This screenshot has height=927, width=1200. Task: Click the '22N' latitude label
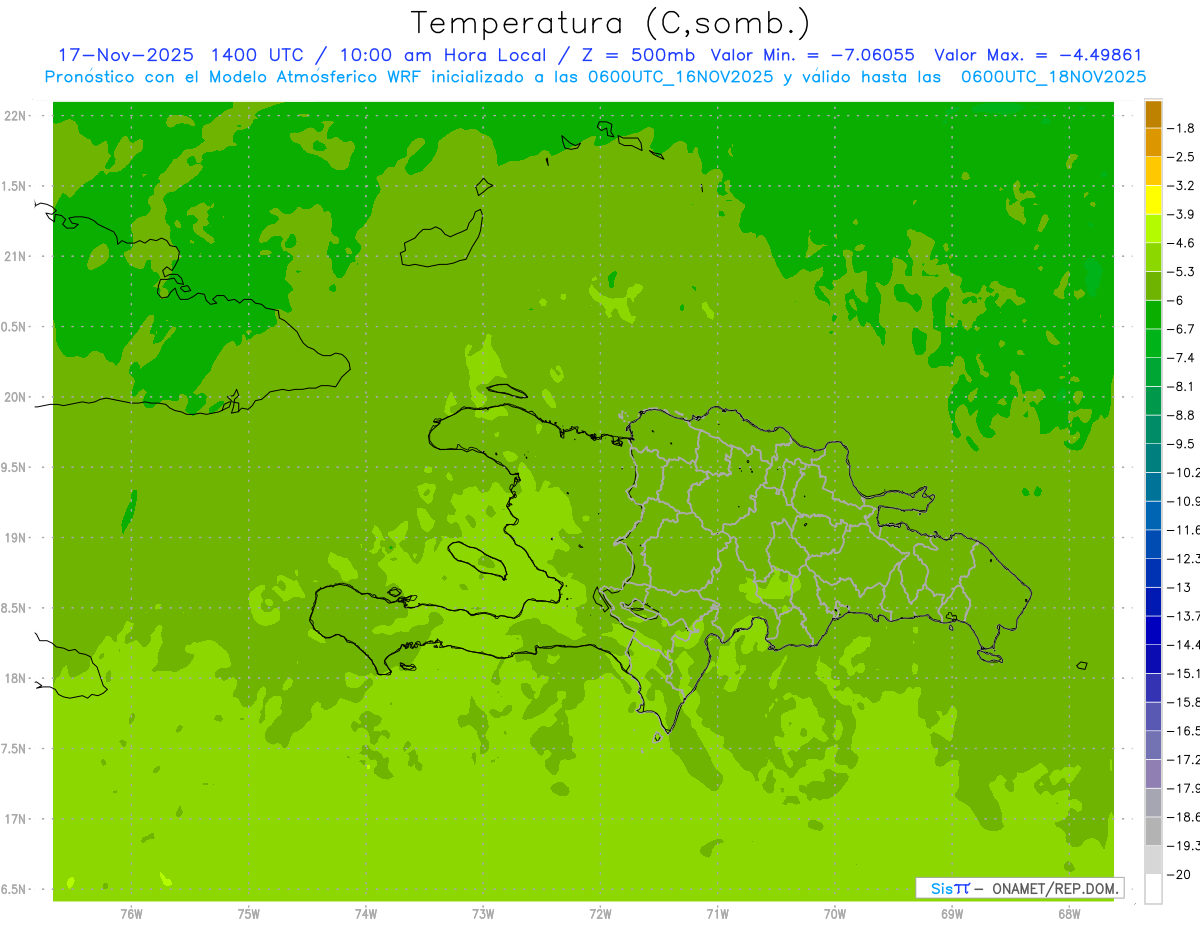click(x=15, y=116)
